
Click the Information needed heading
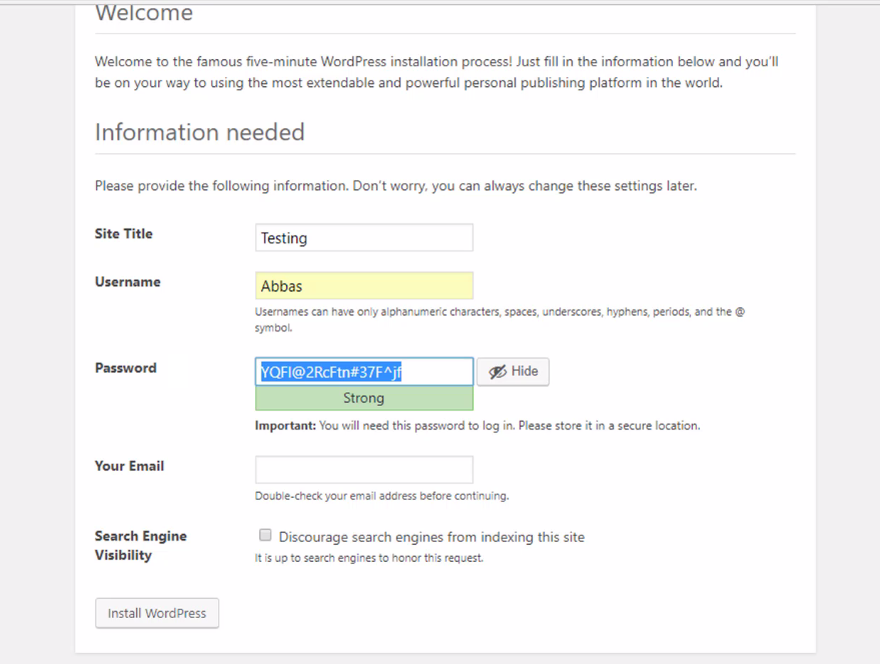[199, 131]
